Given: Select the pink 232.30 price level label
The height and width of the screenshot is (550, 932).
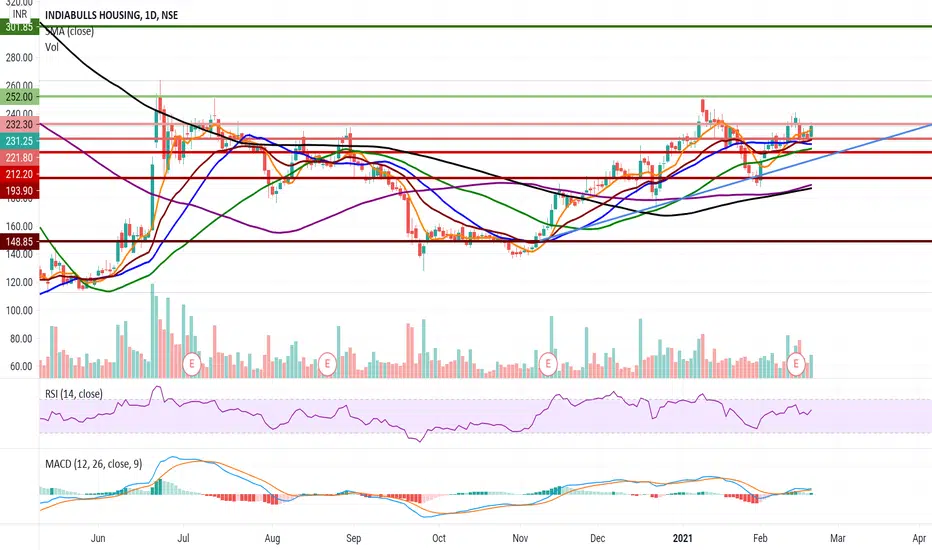Looking at the screenshot, I should [19, 124].
